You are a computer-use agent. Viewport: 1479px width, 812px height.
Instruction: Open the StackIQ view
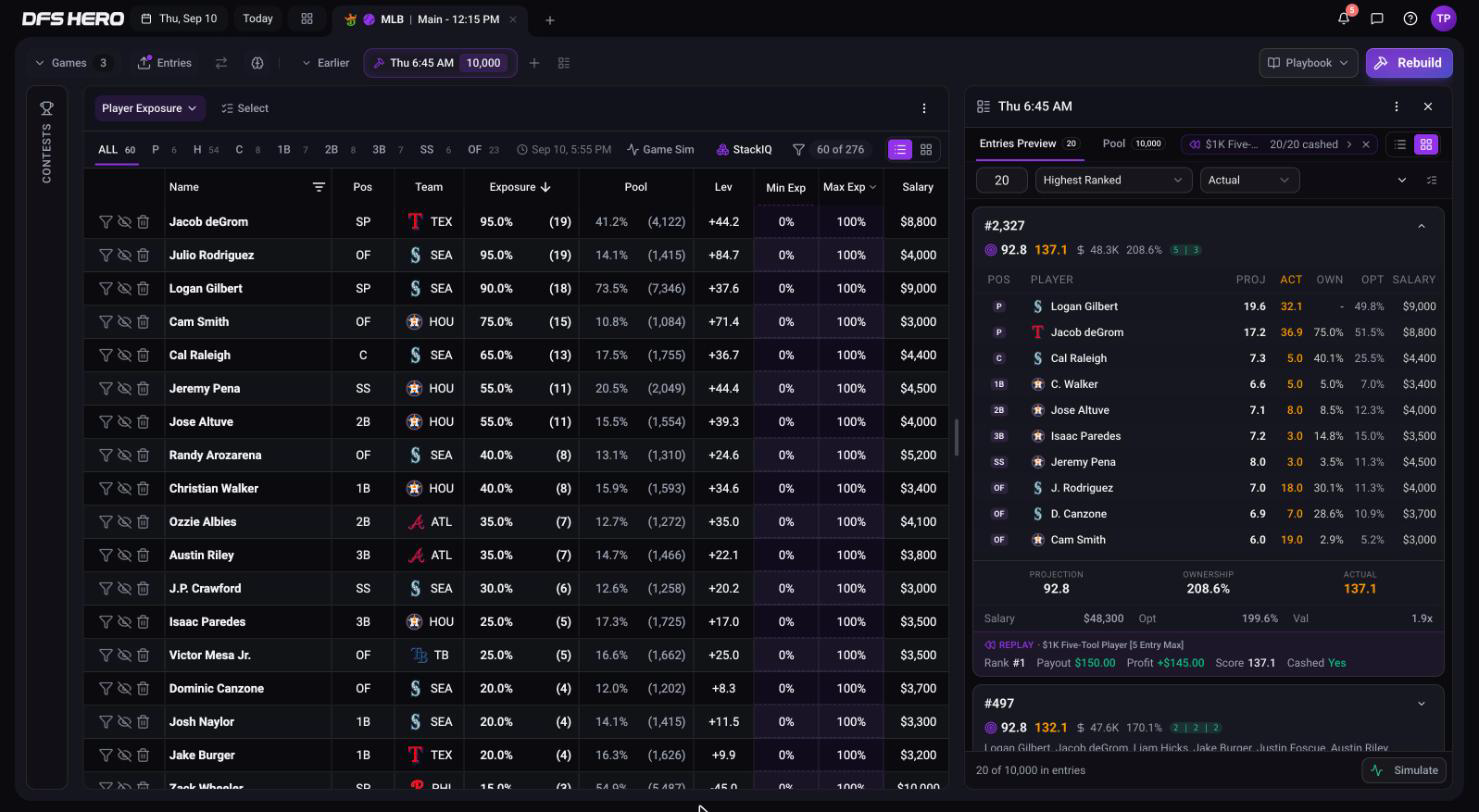tap(744, 150)
